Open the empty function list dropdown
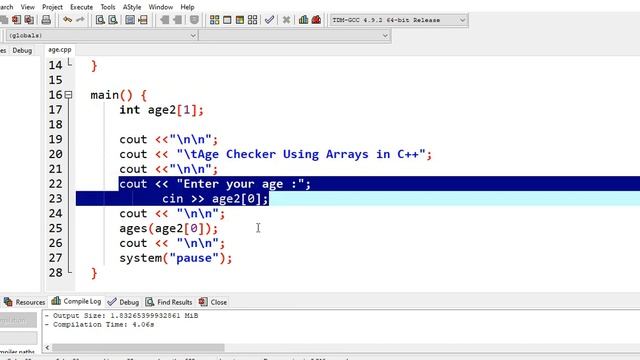This screenshot has height=360, width=640. [x=294, y=36]
